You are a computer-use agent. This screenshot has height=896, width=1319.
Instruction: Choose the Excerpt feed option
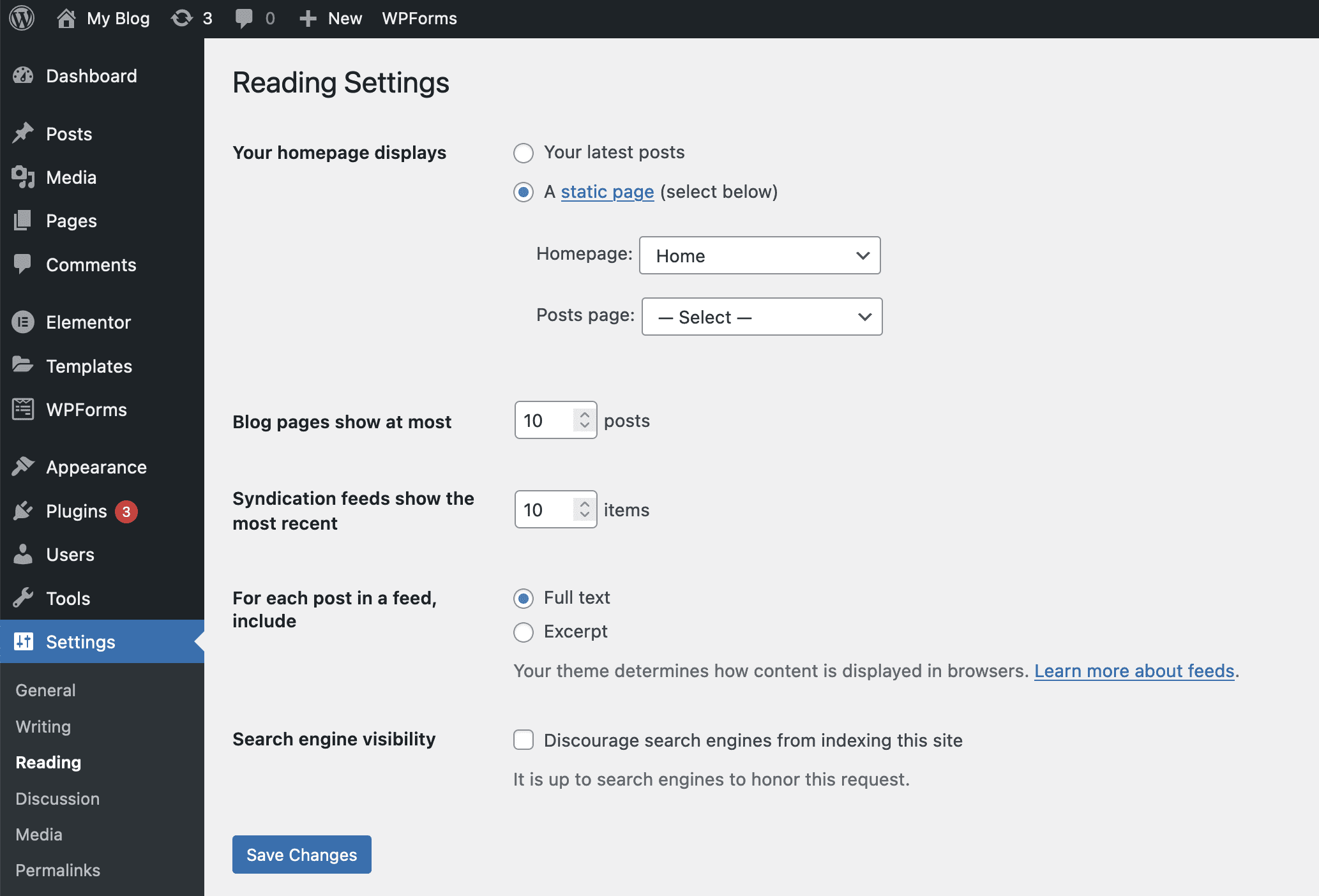524,632
